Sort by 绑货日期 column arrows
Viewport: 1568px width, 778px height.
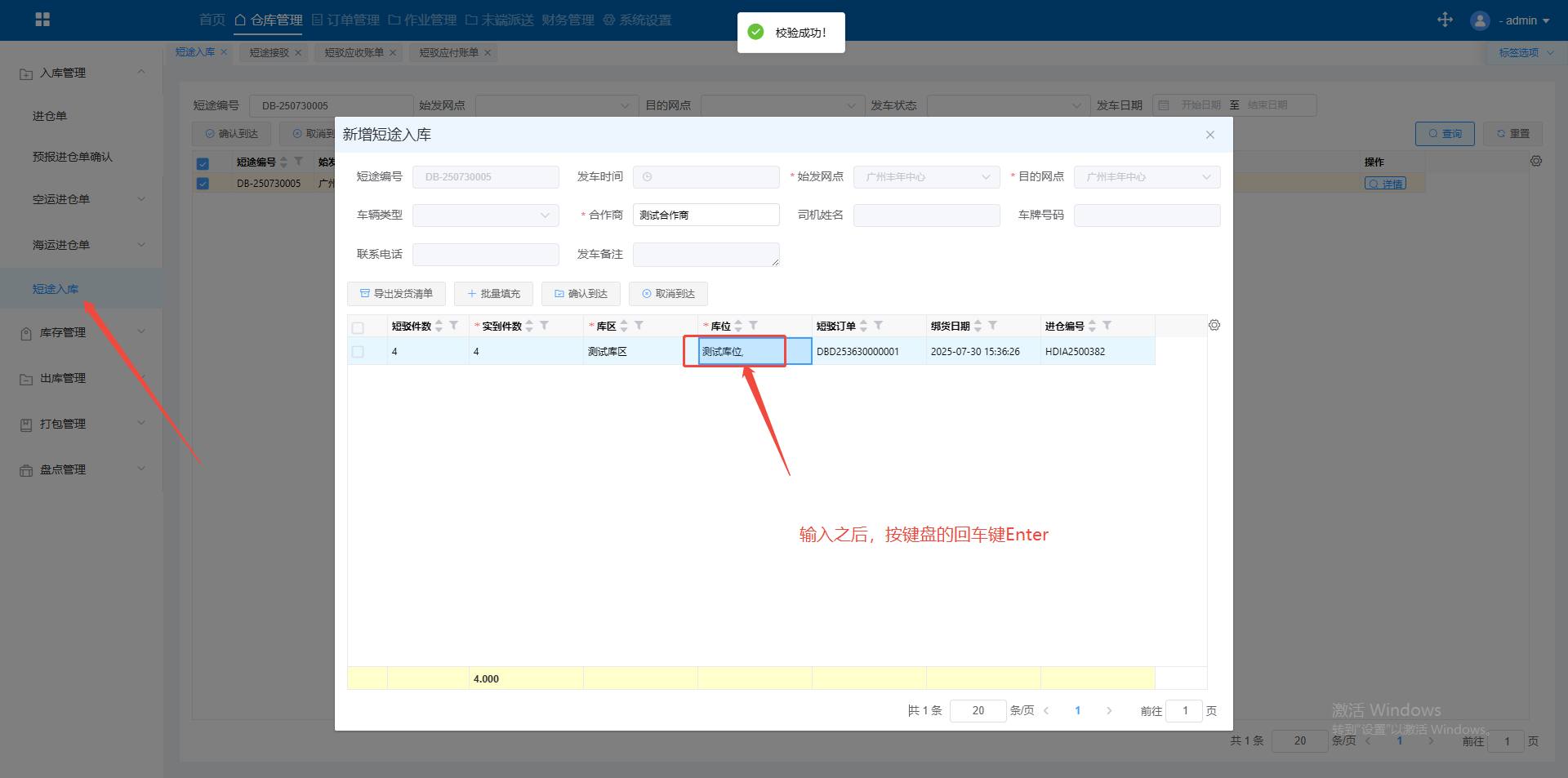coord(978,326)
